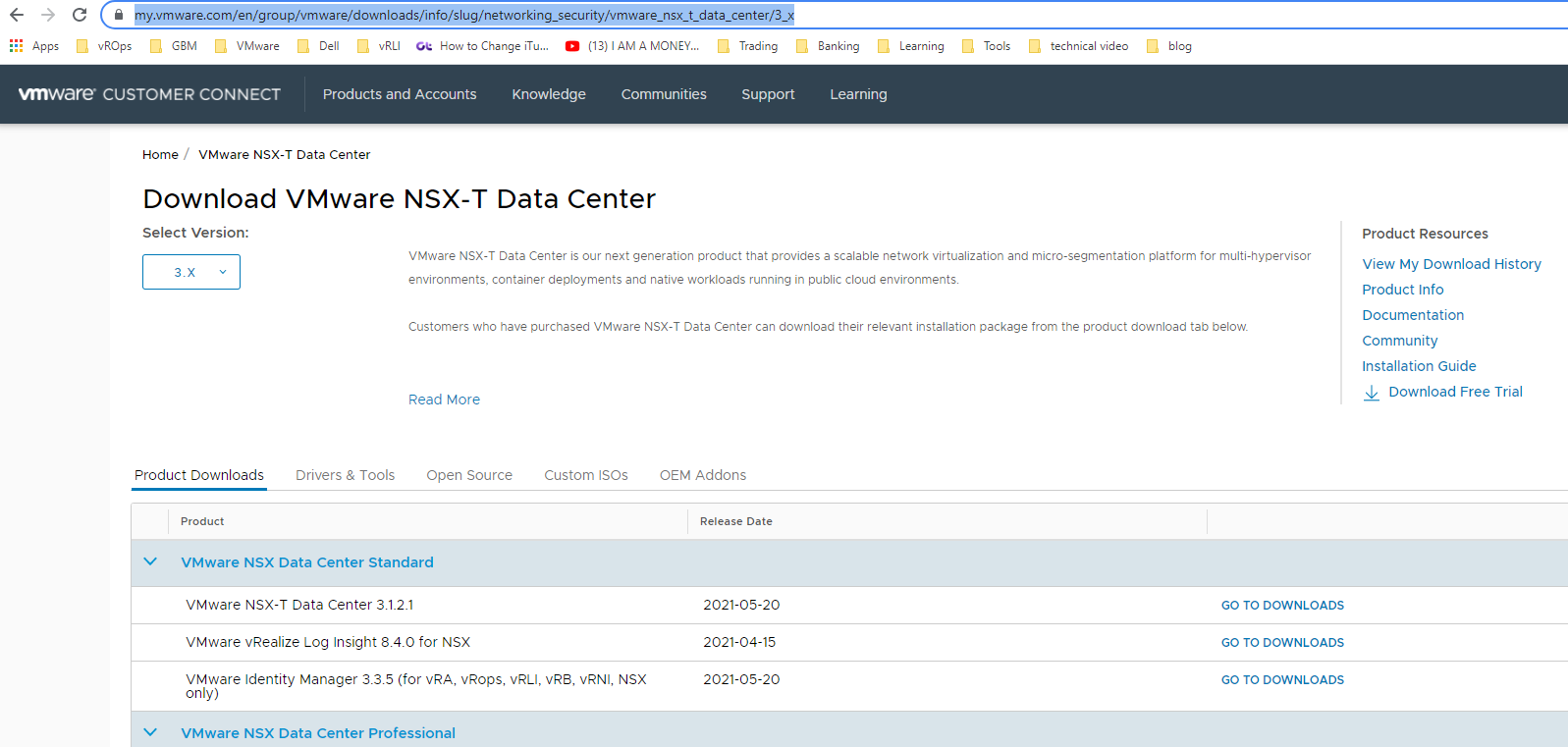1568x747 pixels.
Task: Open the blog bookmark folder
Action: [x=1169, y=46]
